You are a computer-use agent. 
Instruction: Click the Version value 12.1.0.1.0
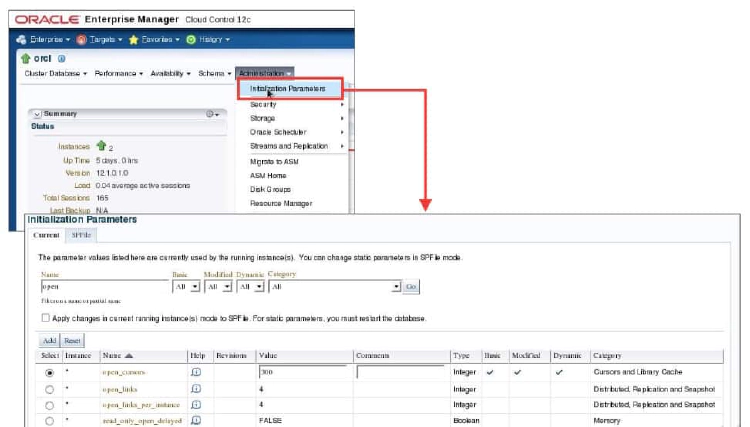(112, 173)
